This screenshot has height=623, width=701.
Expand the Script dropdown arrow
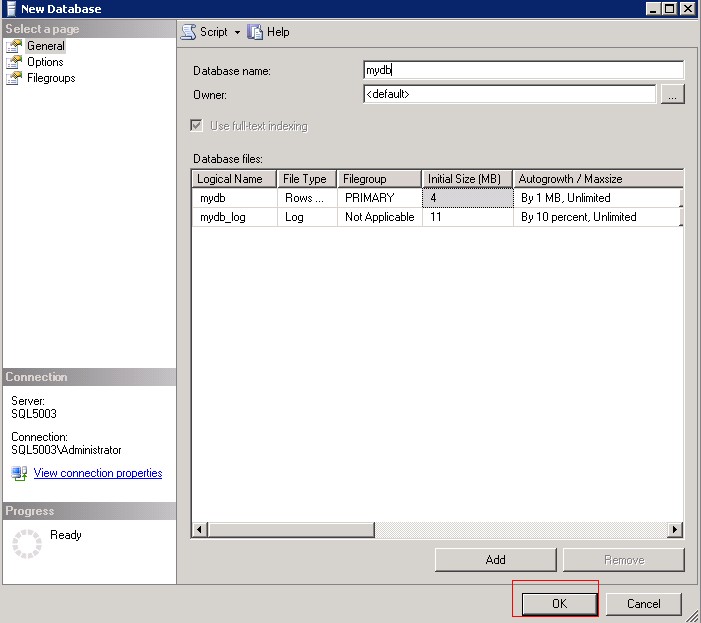237,32
